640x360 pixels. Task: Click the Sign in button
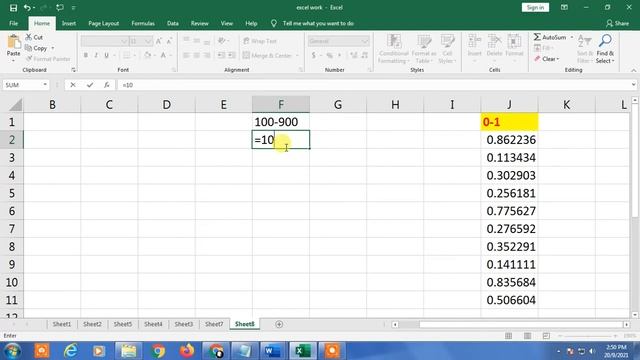pos(535,8)
